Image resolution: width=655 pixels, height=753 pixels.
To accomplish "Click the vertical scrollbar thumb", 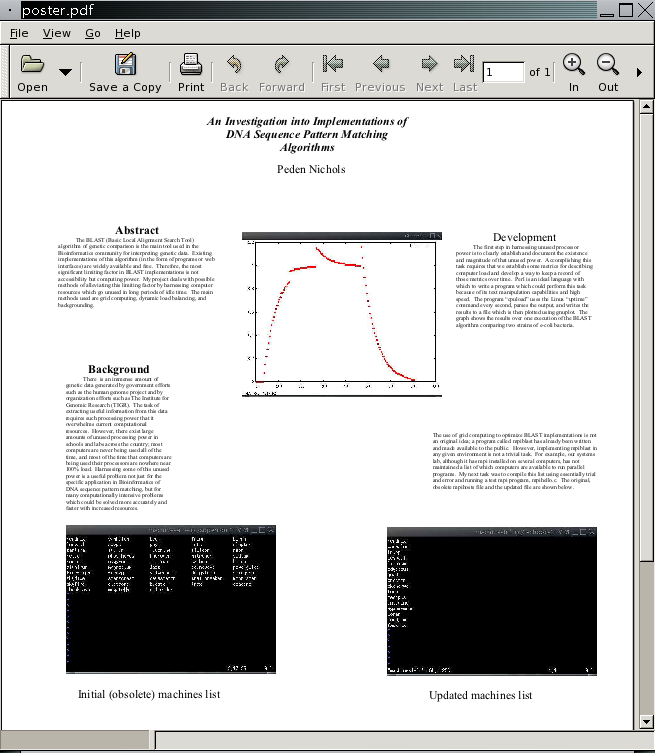I will click(x=646, y=336).
